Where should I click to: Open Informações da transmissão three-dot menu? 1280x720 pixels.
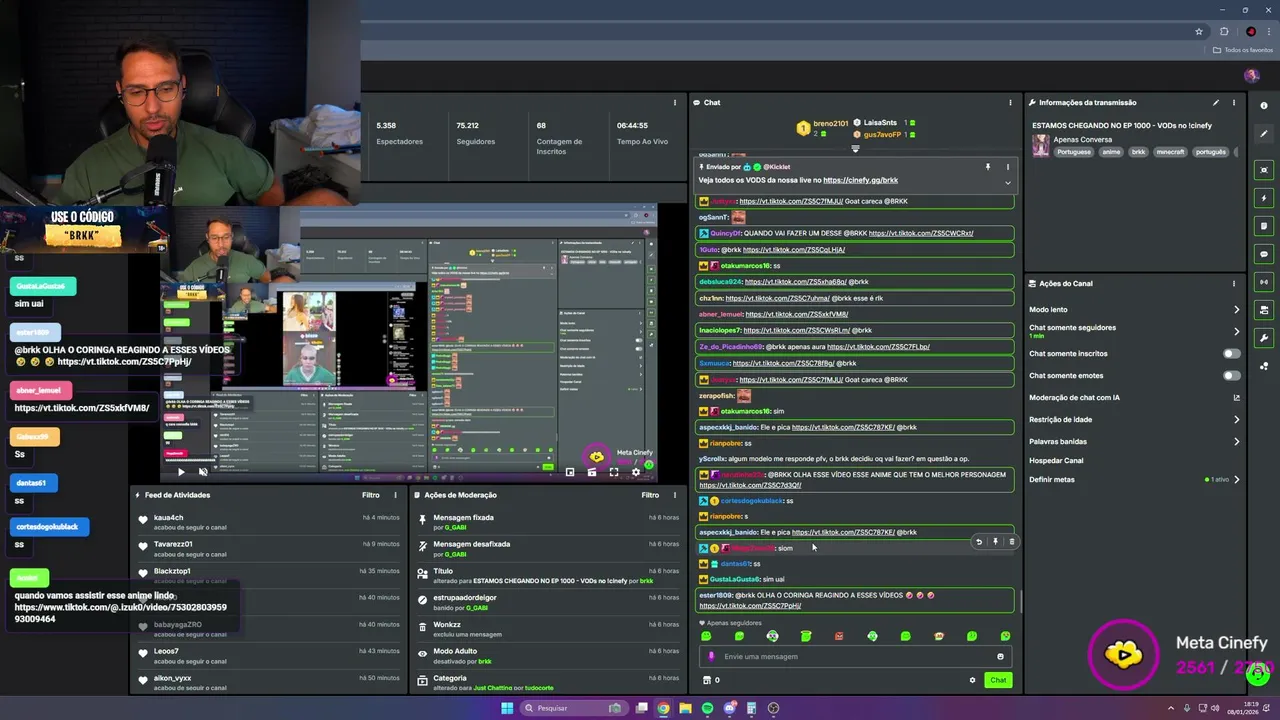(1234, 102)
